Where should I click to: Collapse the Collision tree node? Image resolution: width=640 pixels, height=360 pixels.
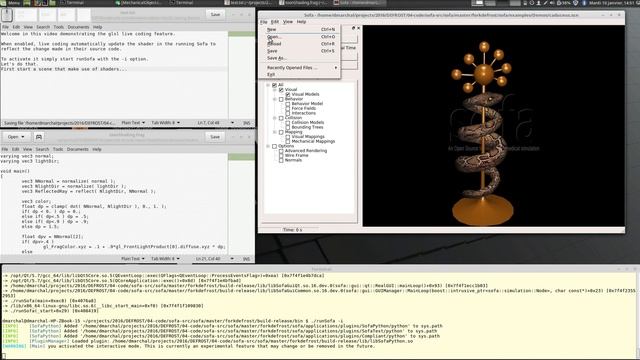[x=275, y=118]
